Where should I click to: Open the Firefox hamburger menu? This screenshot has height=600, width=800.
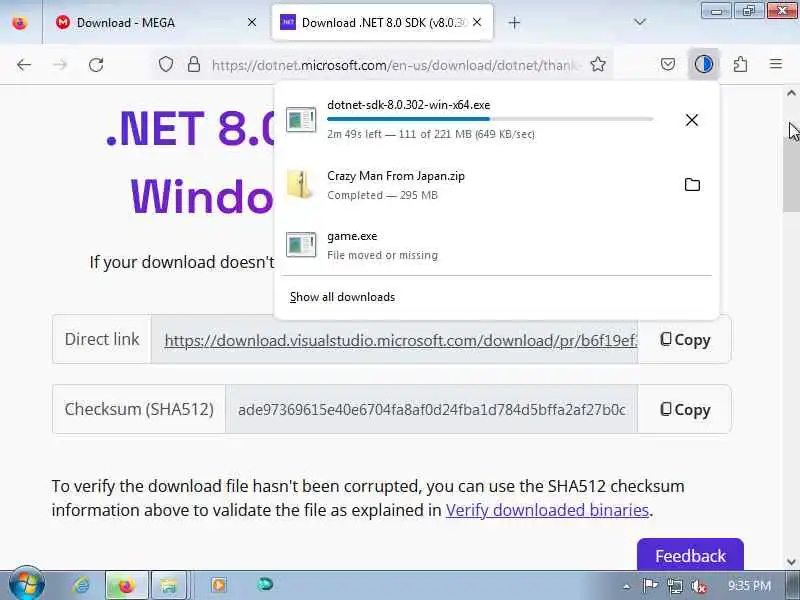776,64
